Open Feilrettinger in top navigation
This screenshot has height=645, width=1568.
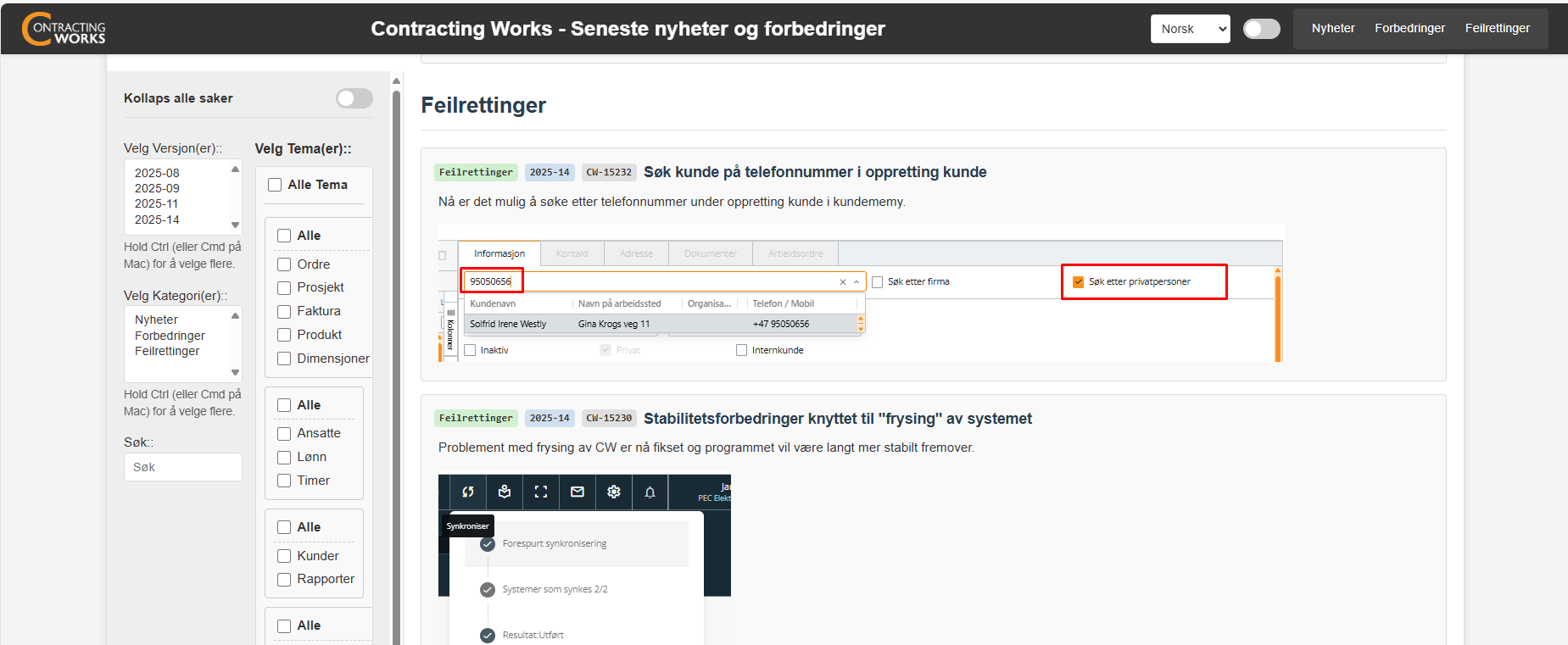coord(1498,28)
